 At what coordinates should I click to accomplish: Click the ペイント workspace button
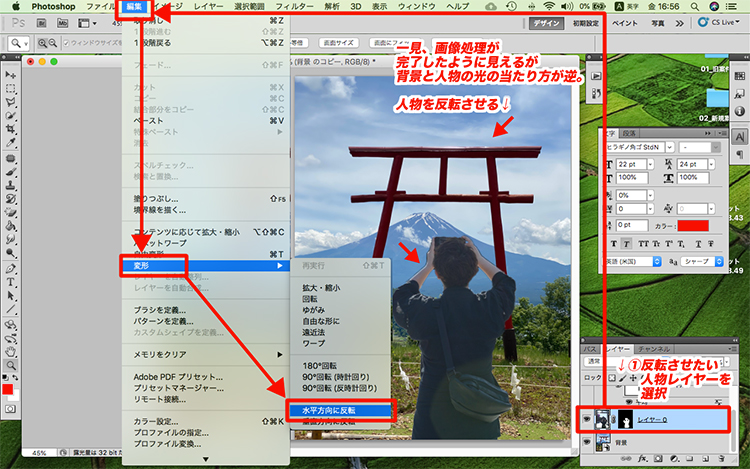tap(625, 23)
